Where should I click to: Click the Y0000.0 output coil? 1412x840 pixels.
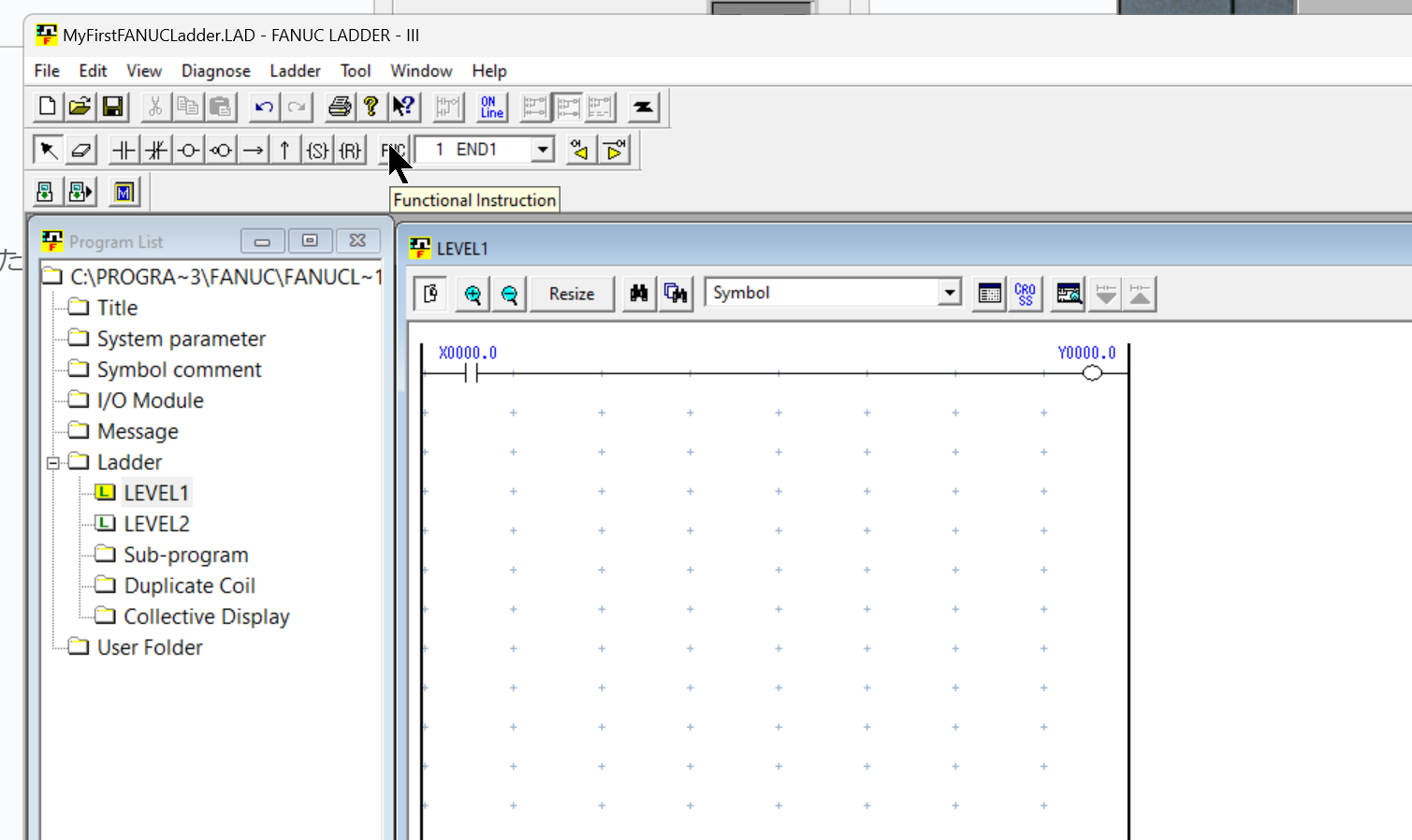click(x=1091, y=373)
